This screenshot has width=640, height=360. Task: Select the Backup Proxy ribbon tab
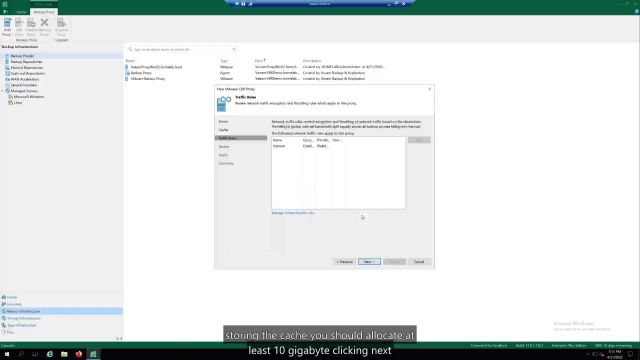(44, 12)
